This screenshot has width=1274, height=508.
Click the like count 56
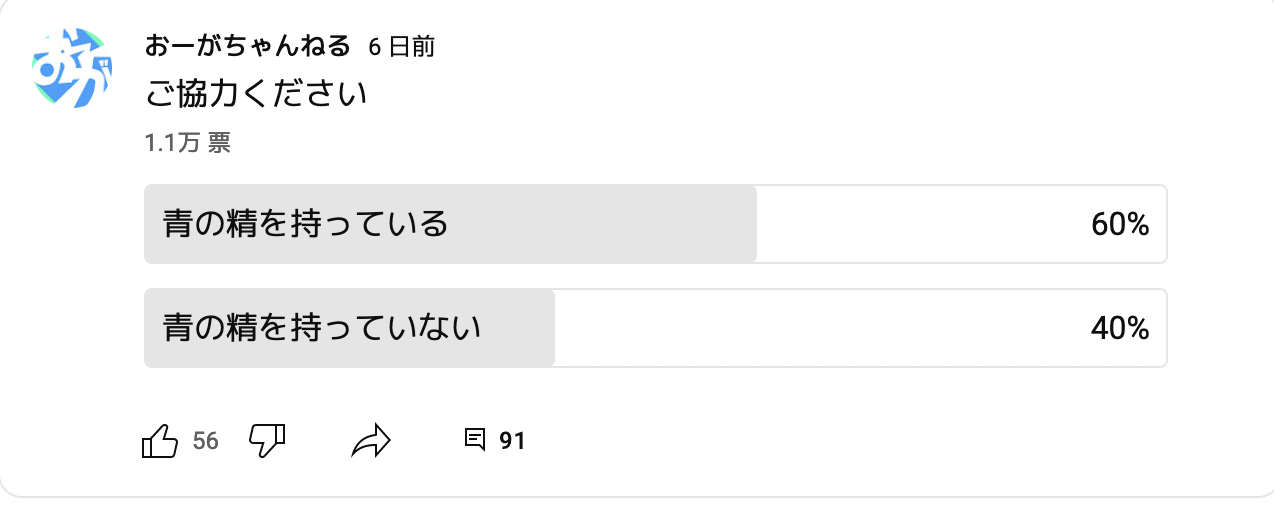(x=205, y=441)
